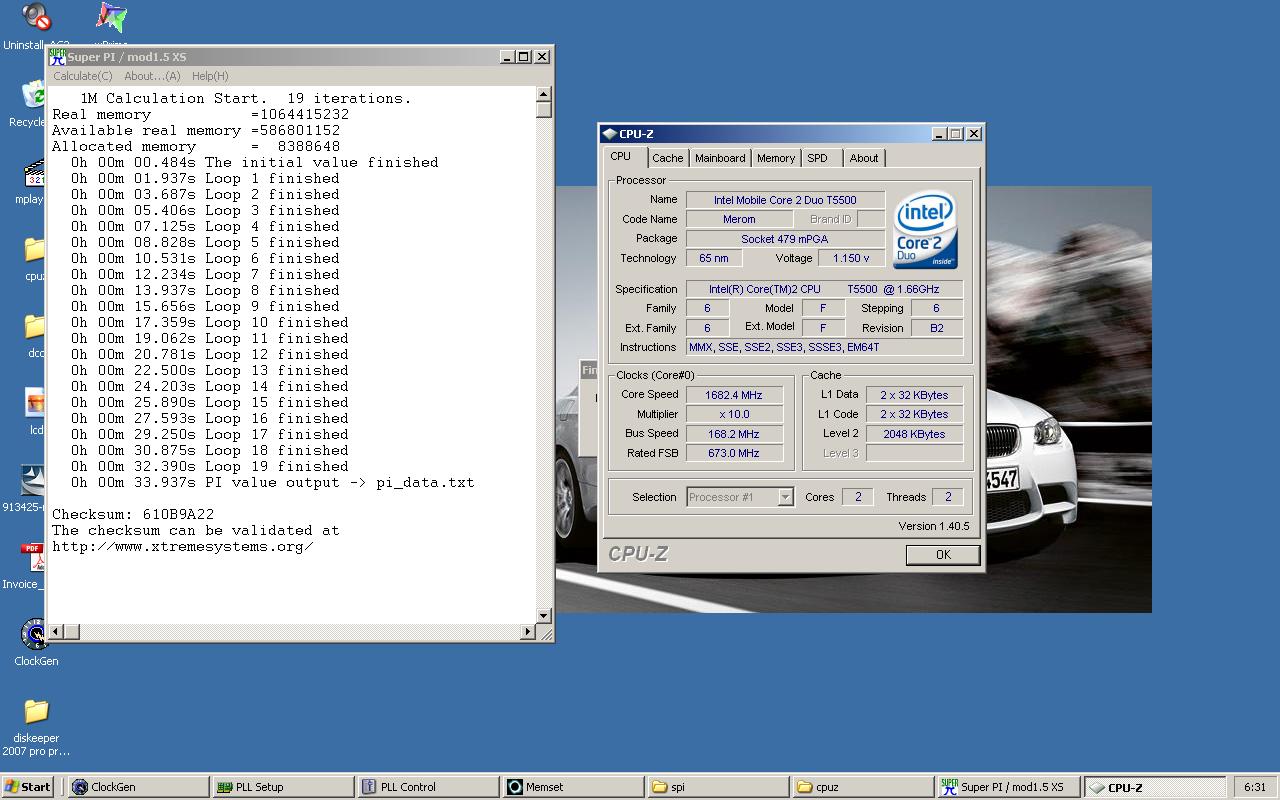Open the Uninstall desktop icon
1280x800 pixels.
(36, 17)
